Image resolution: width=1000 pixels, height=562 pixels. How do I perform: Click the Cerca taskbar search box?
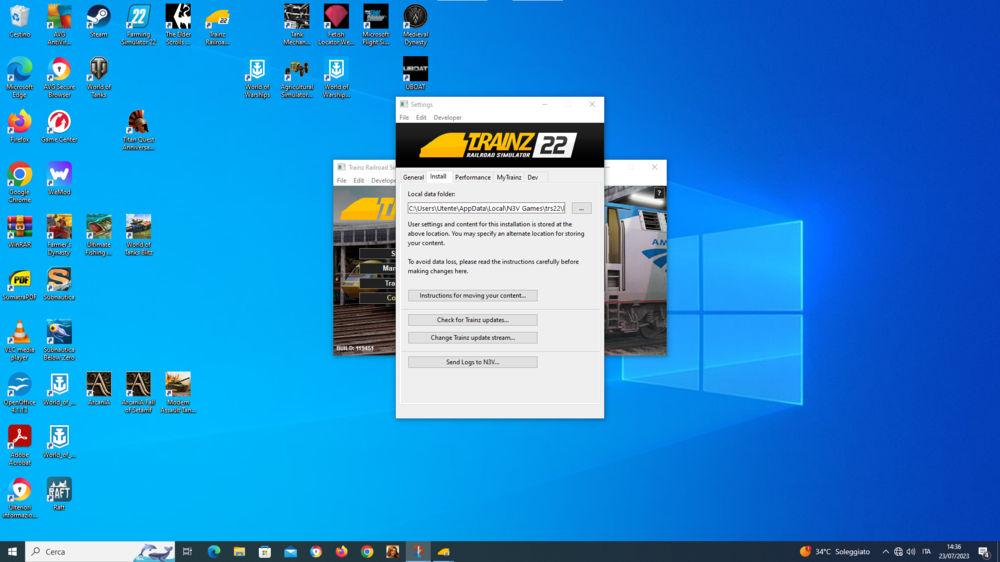100,551
